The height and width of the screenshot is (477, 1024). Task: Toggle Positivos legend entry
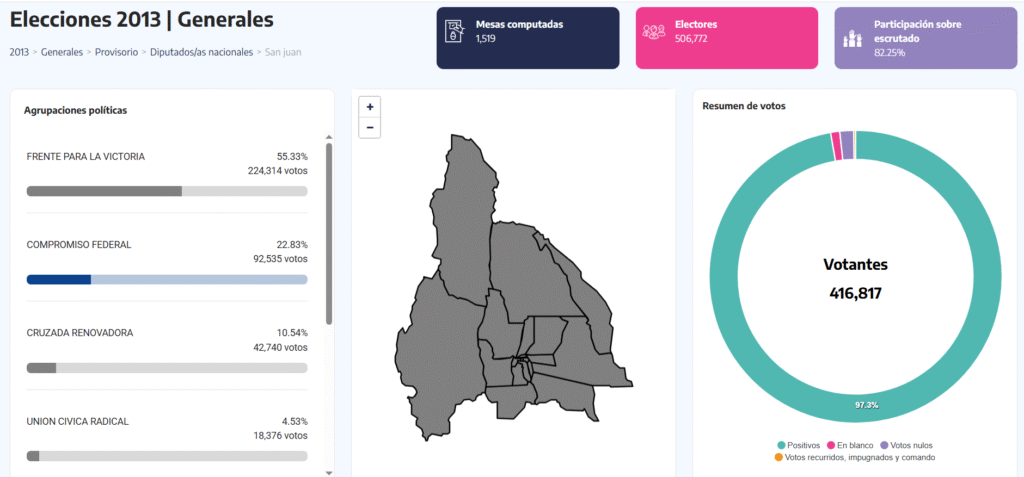pos(799,445)
